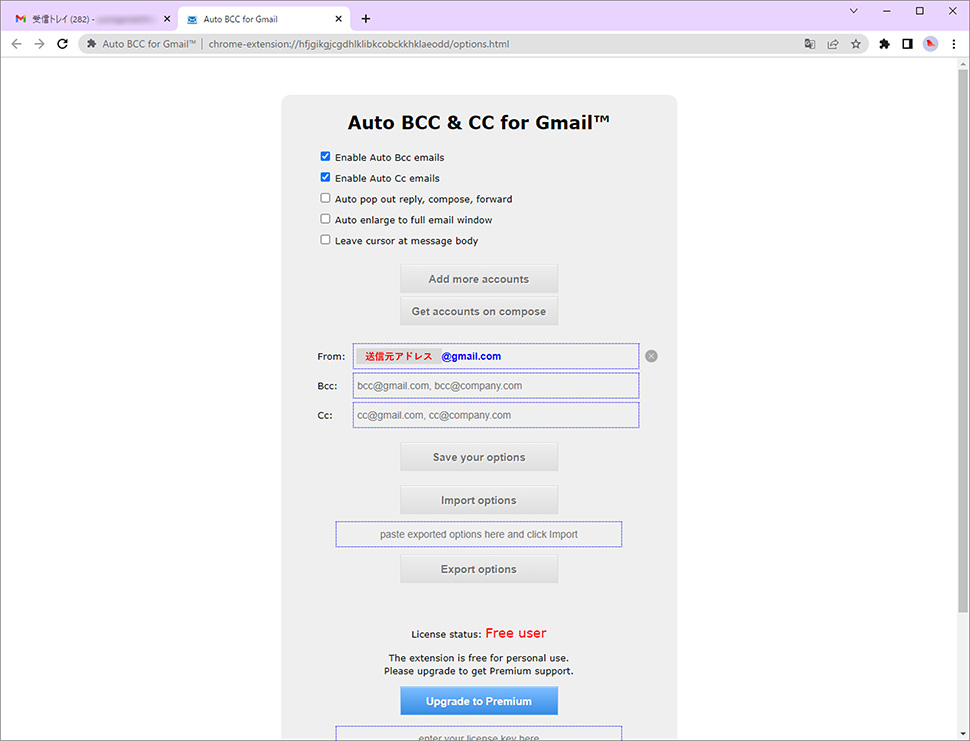This screenshot has height=741, width=970.
Task: Remove the From account with X icon
Action: coord(651,356)
